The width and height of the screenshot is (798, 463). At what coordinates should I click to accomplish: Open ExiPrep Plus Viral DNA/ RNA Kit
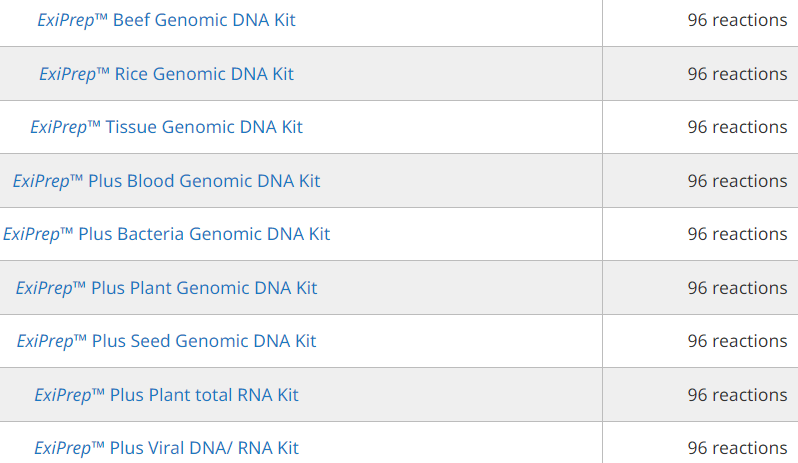[166, 448]
